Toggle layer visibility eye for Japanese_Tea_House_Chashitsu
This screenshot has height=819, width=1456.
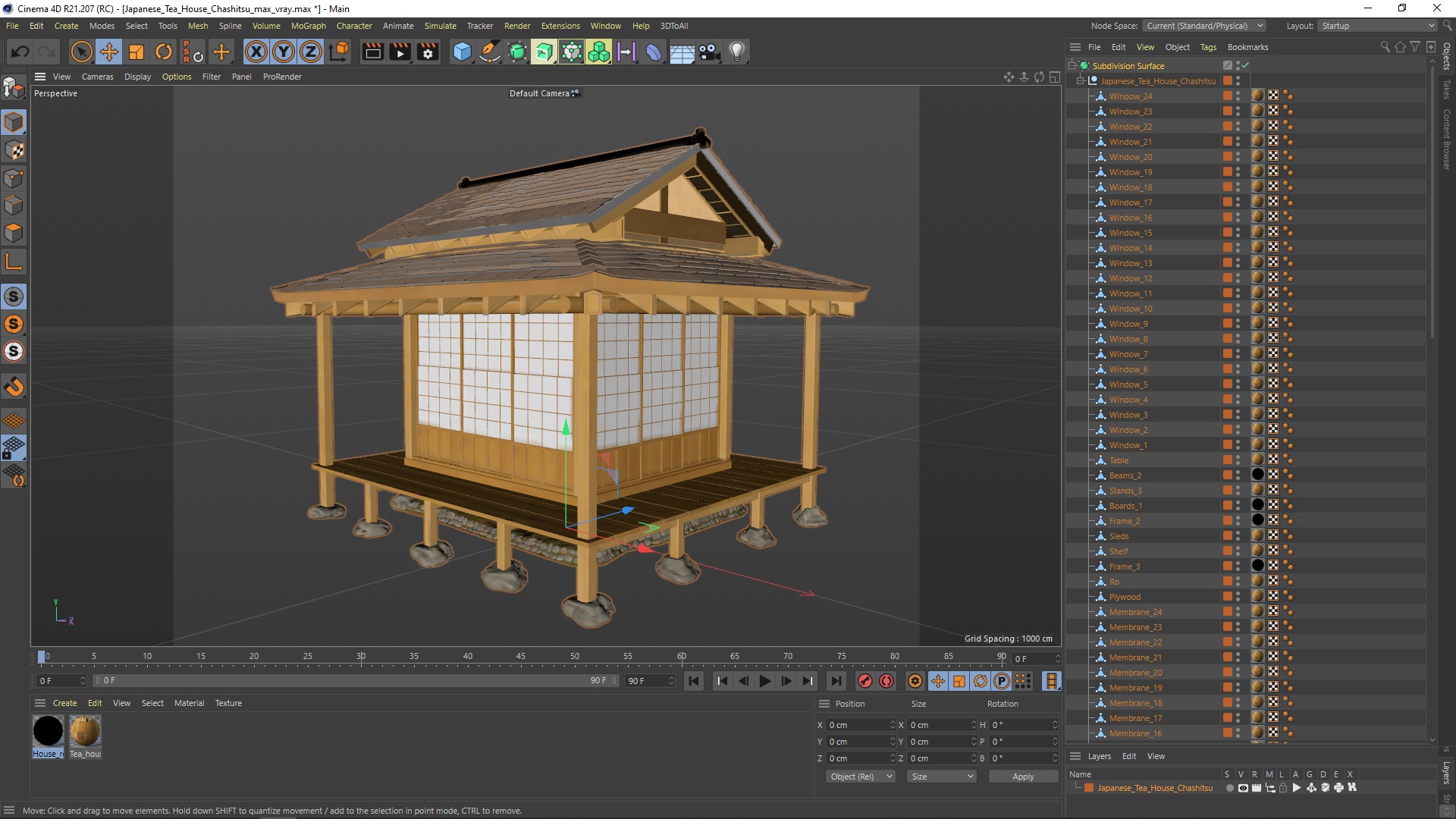[1242, 788]
